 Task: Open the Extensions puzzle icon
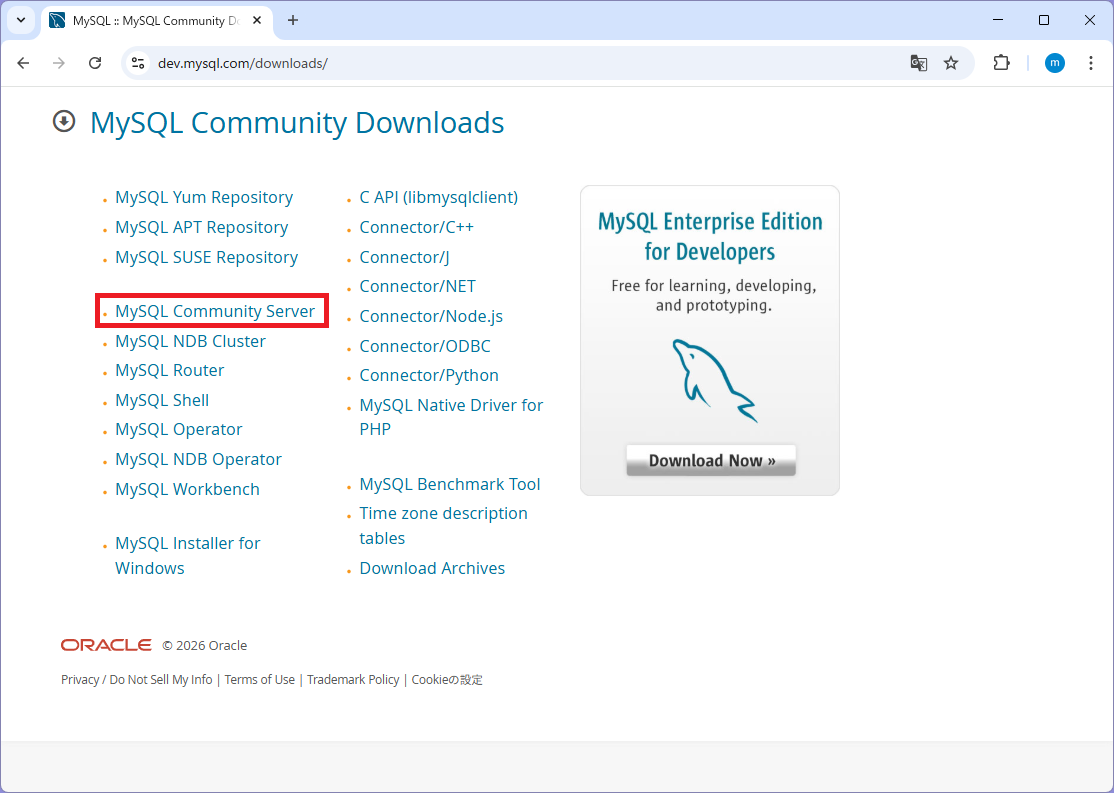(1001, 63)
